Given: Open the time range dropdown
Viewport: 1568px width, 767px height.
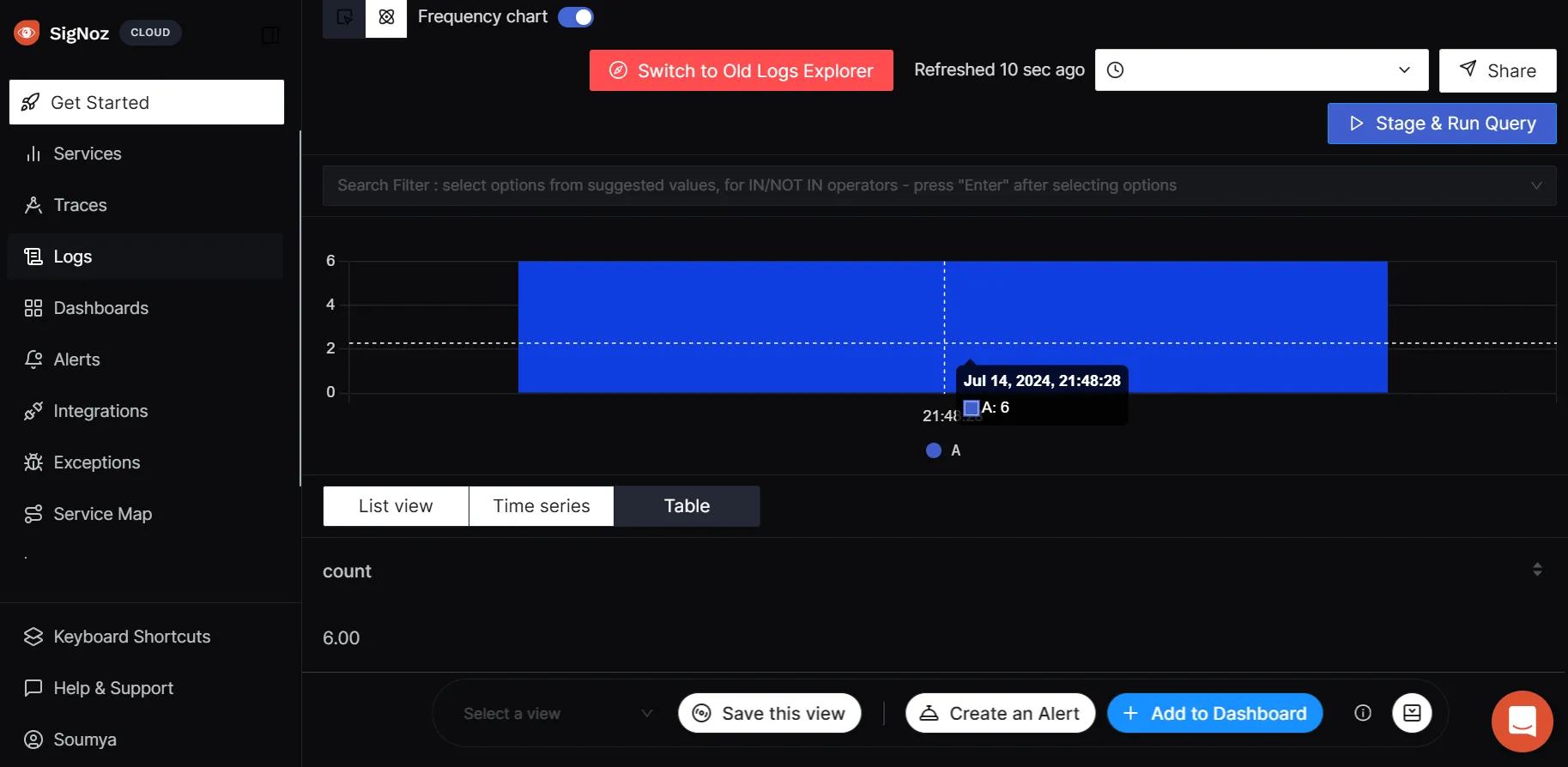Looking at the screenshot, I should [1262, 70].
